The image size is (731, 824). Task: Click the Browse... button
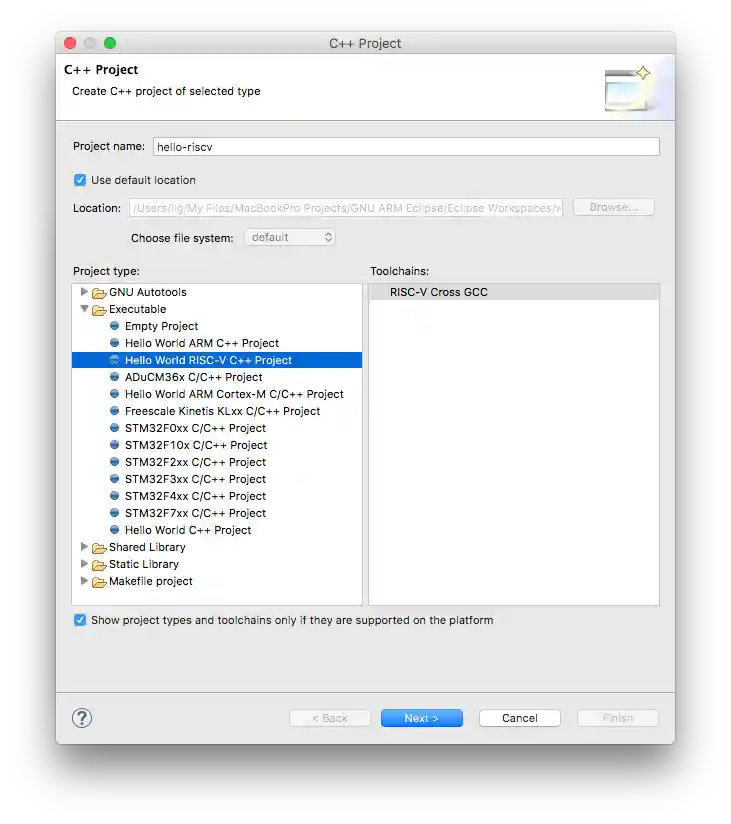point(614,207)
